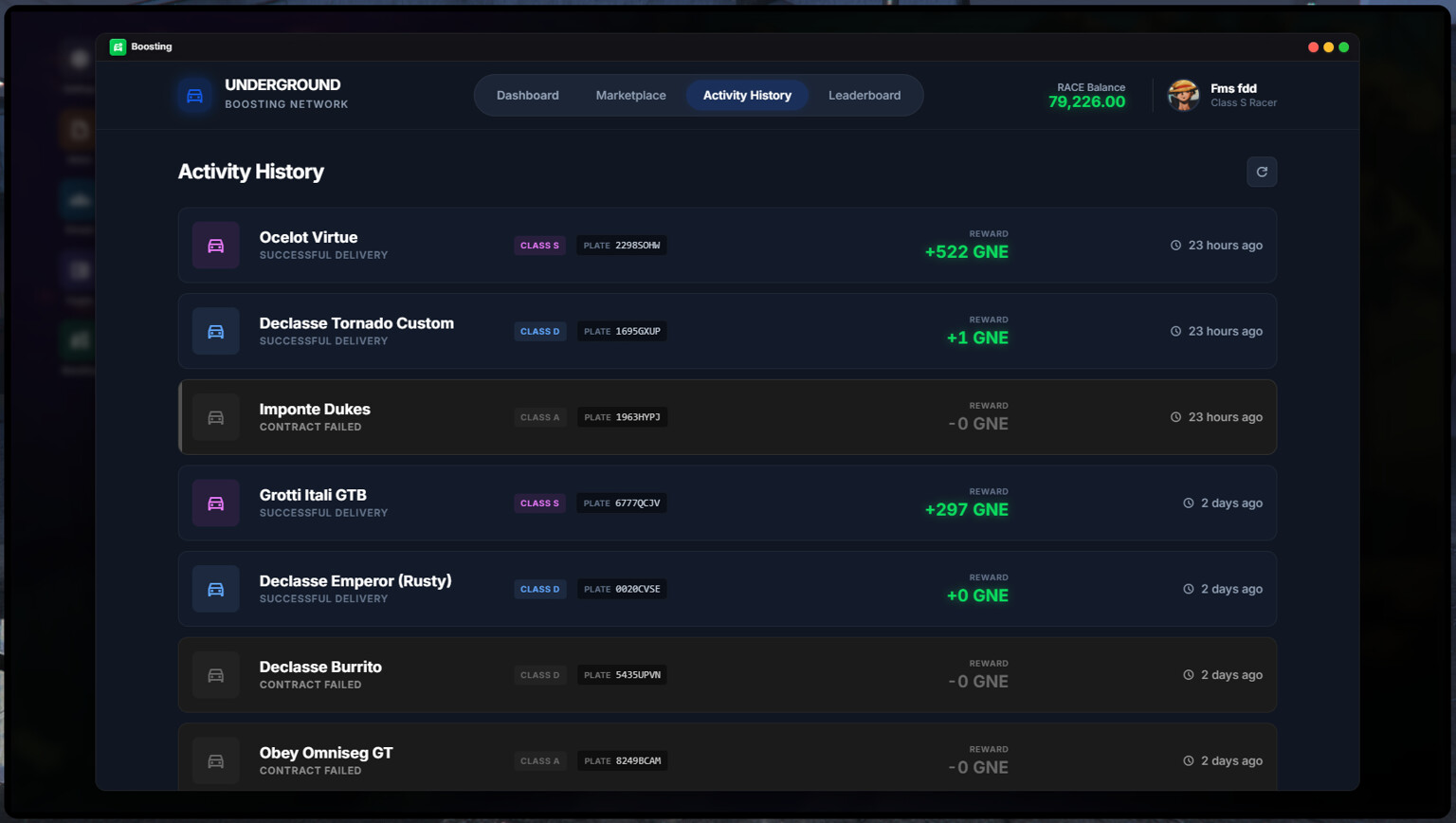Click the Underground Boosting Network car logo
Viewport: 1456px width, 823px height.
click(x=194, y=96)
